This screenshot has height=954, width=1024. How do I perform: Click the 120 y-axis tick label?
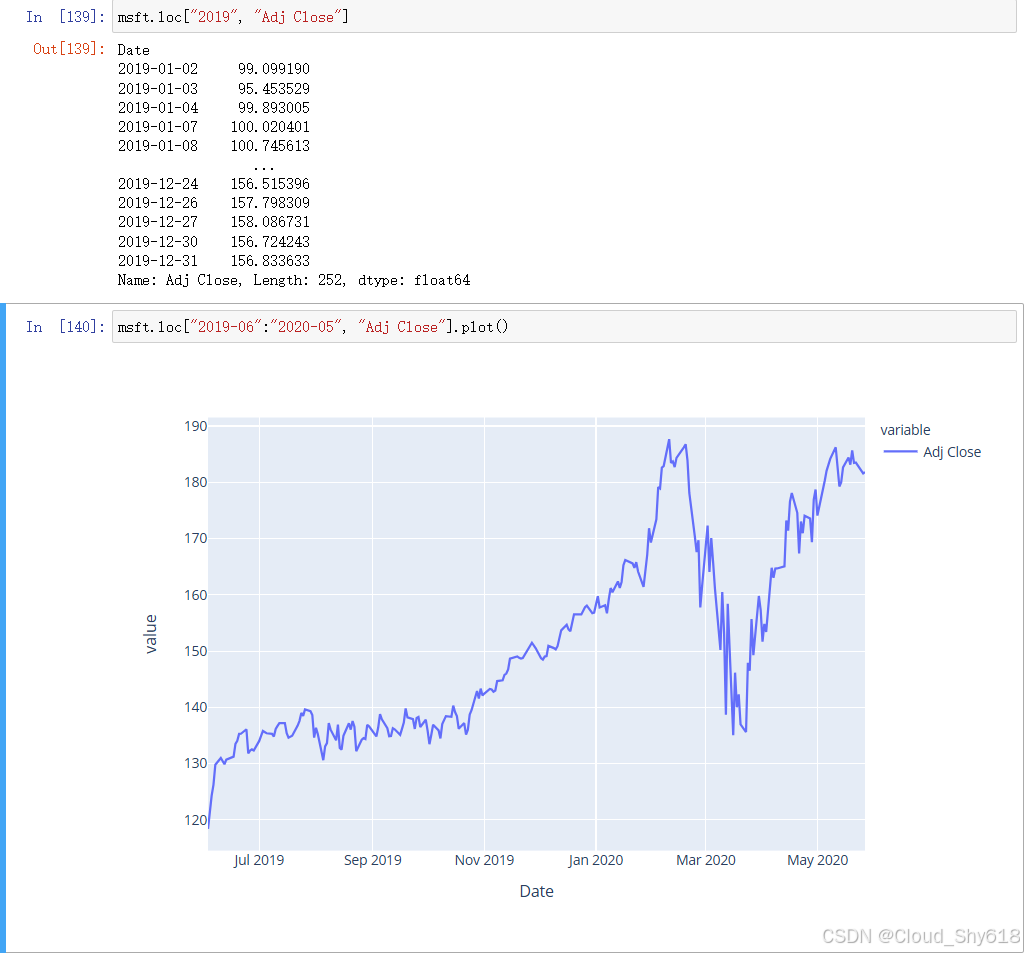point(195,820)
